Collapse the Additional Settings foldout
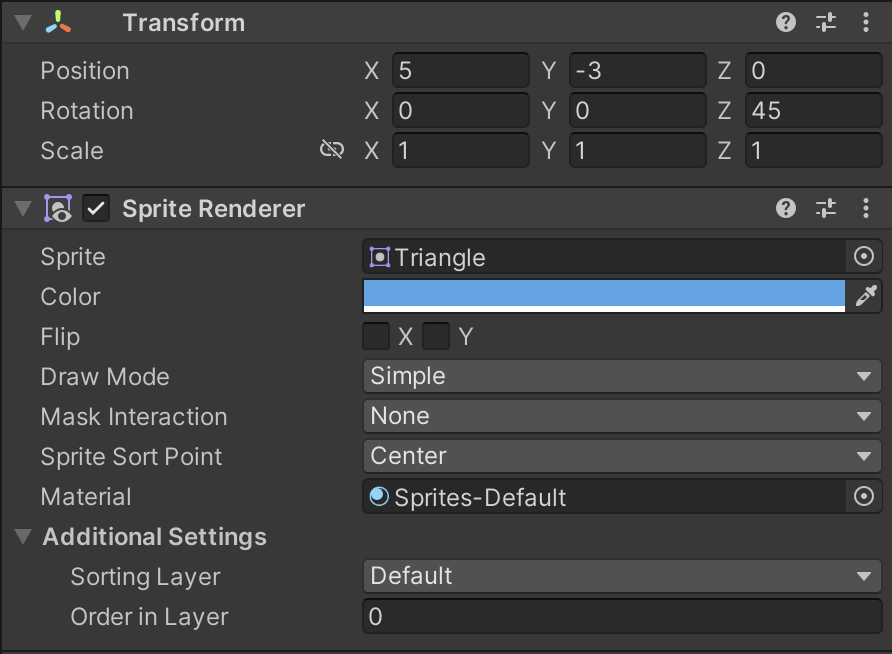 point(23,536)
